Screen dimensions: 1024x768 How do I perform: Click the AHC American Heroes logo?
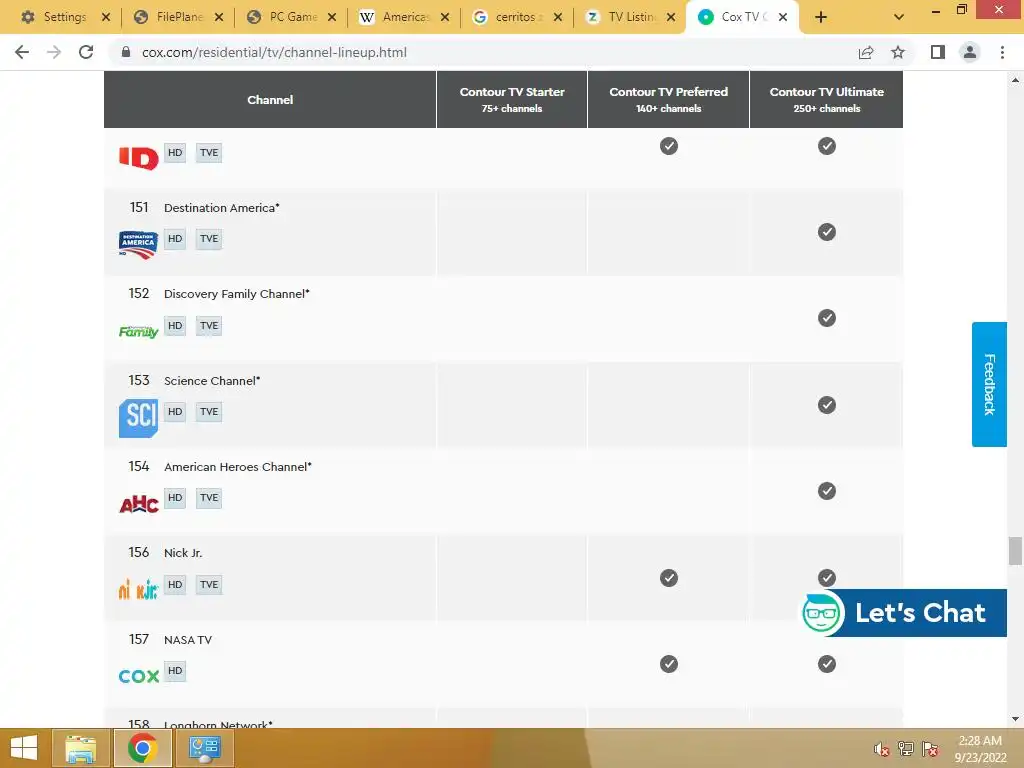coord(138,504)
